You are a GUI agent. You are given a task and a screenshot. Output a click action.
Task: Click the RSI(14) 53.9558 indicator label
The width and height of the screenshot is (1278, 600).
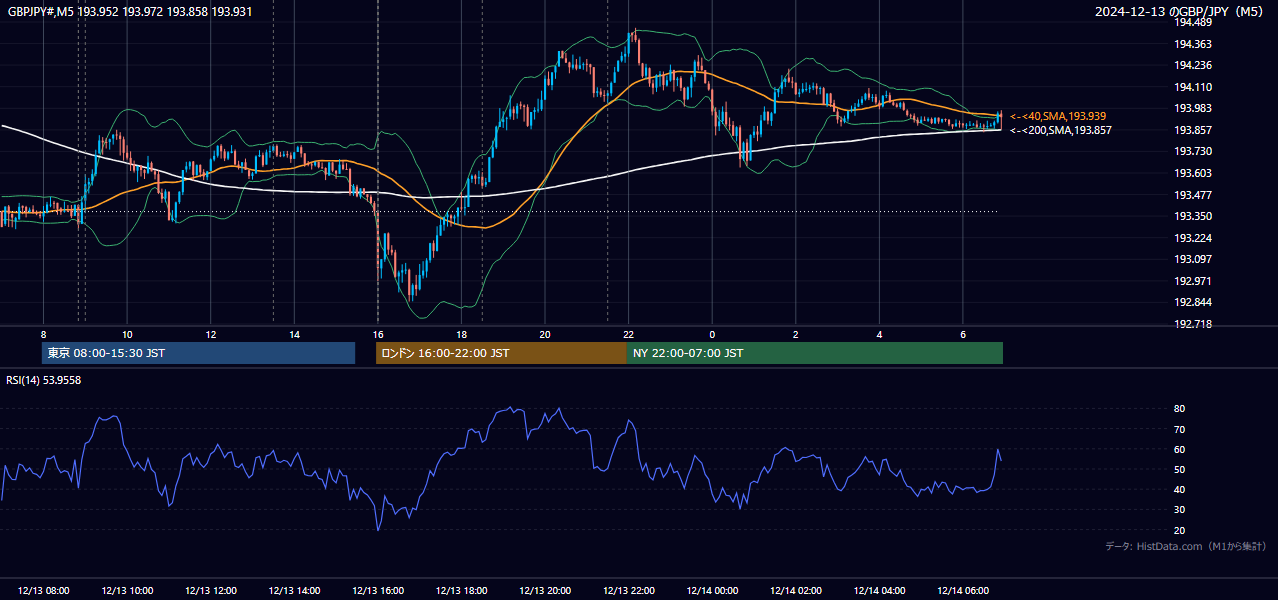tap(44, 380)
